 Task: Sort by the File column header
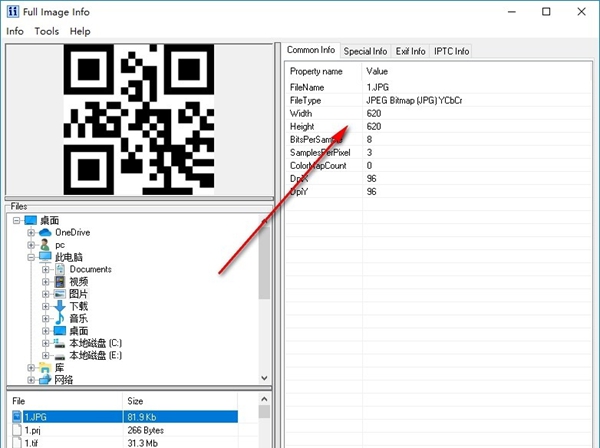66,401
